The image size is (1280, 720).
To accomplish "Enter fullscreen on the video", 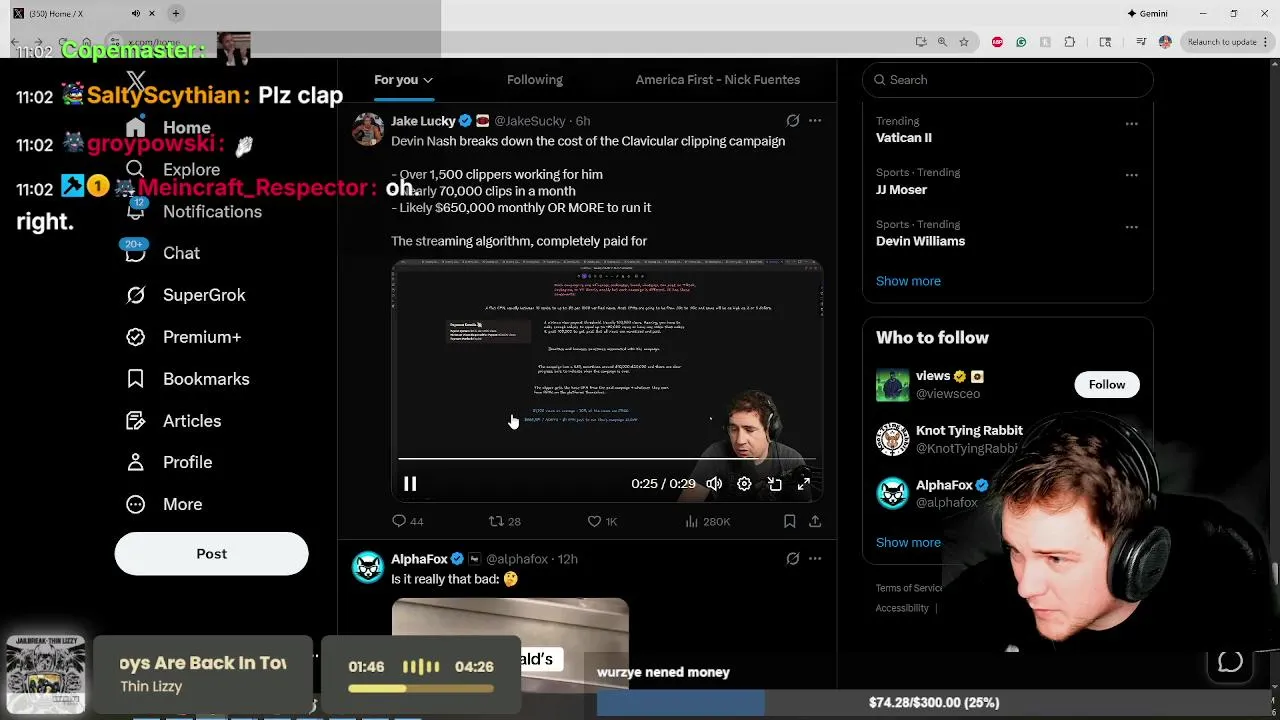I will [804, 484].
